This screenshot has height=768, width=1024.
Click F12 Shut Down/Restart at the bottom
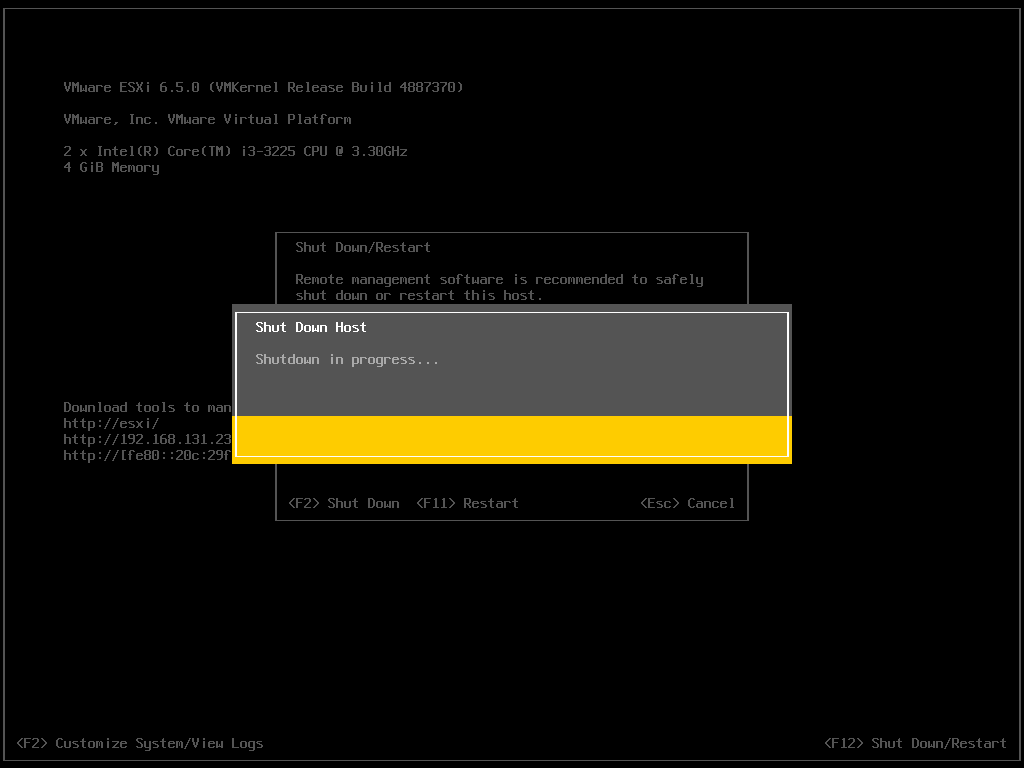pos(915,743)
